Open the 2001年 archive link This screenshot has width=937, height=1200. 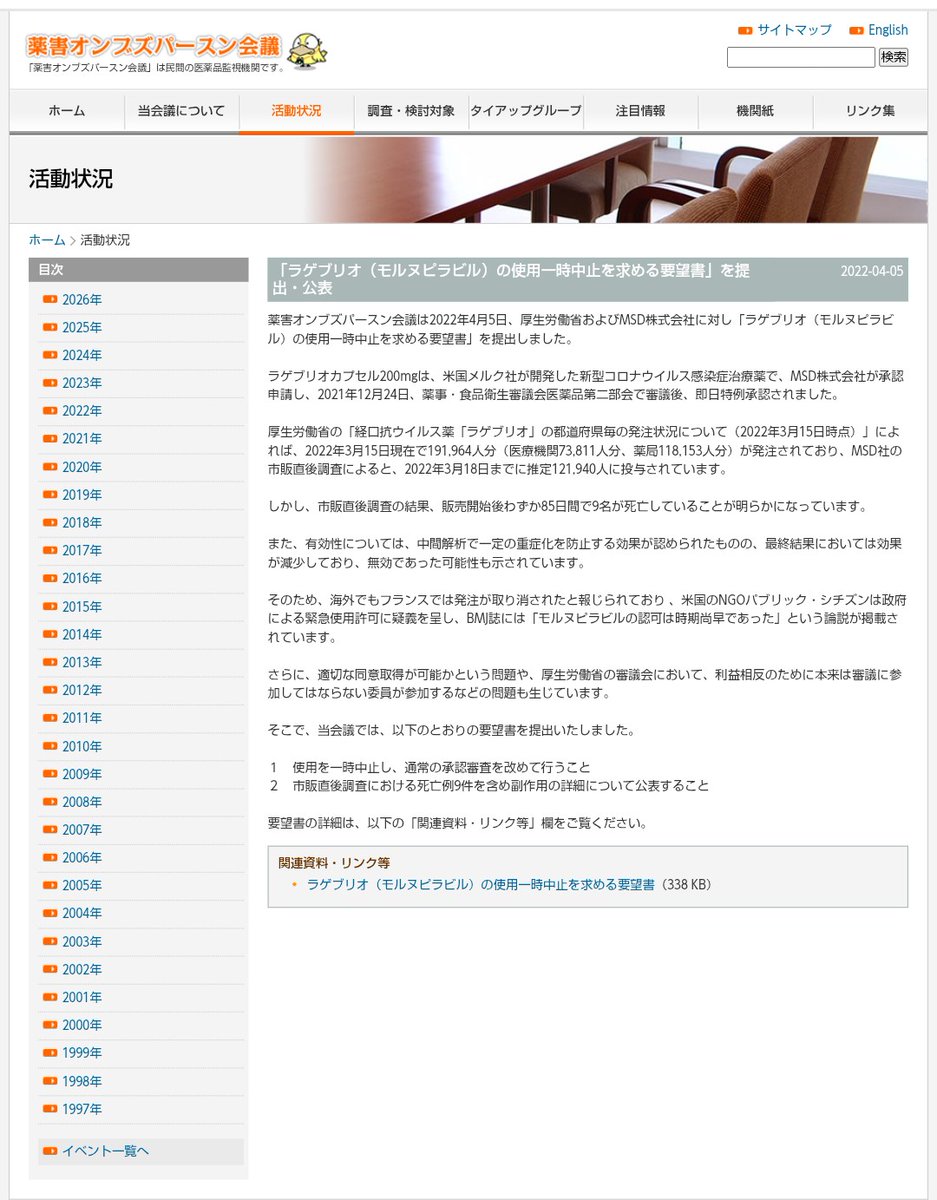pyautogui.click(x=82, y=998)
